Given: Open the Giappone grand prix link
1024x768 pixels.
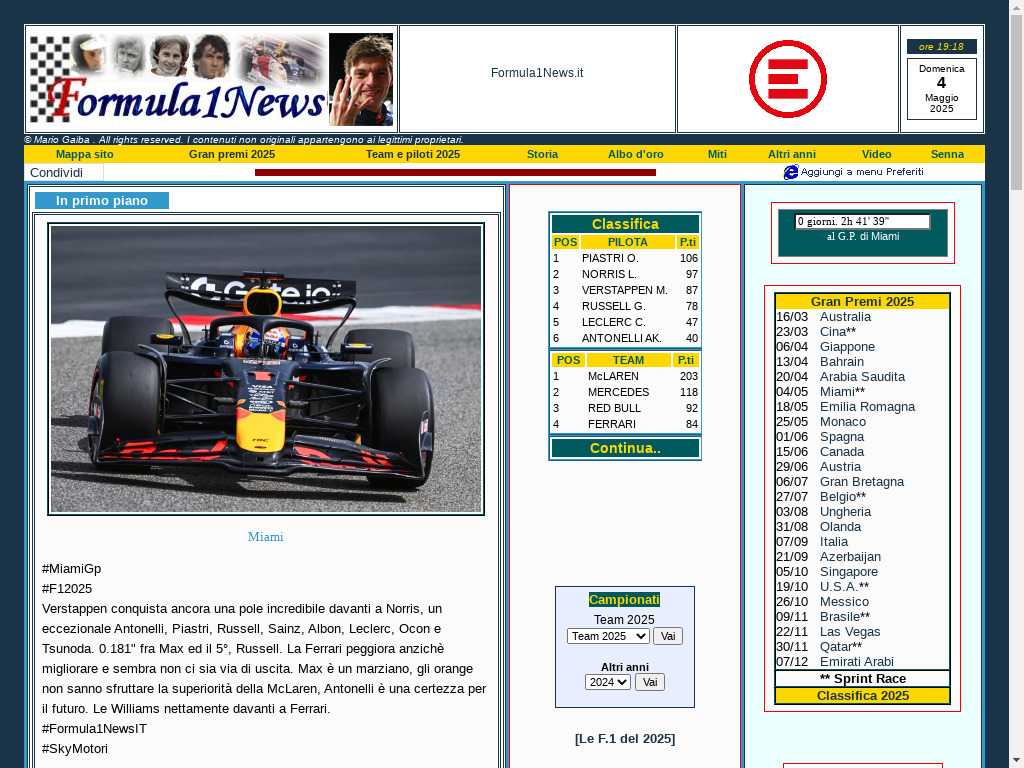Looking at the screenshot, I should click(847, 347).
